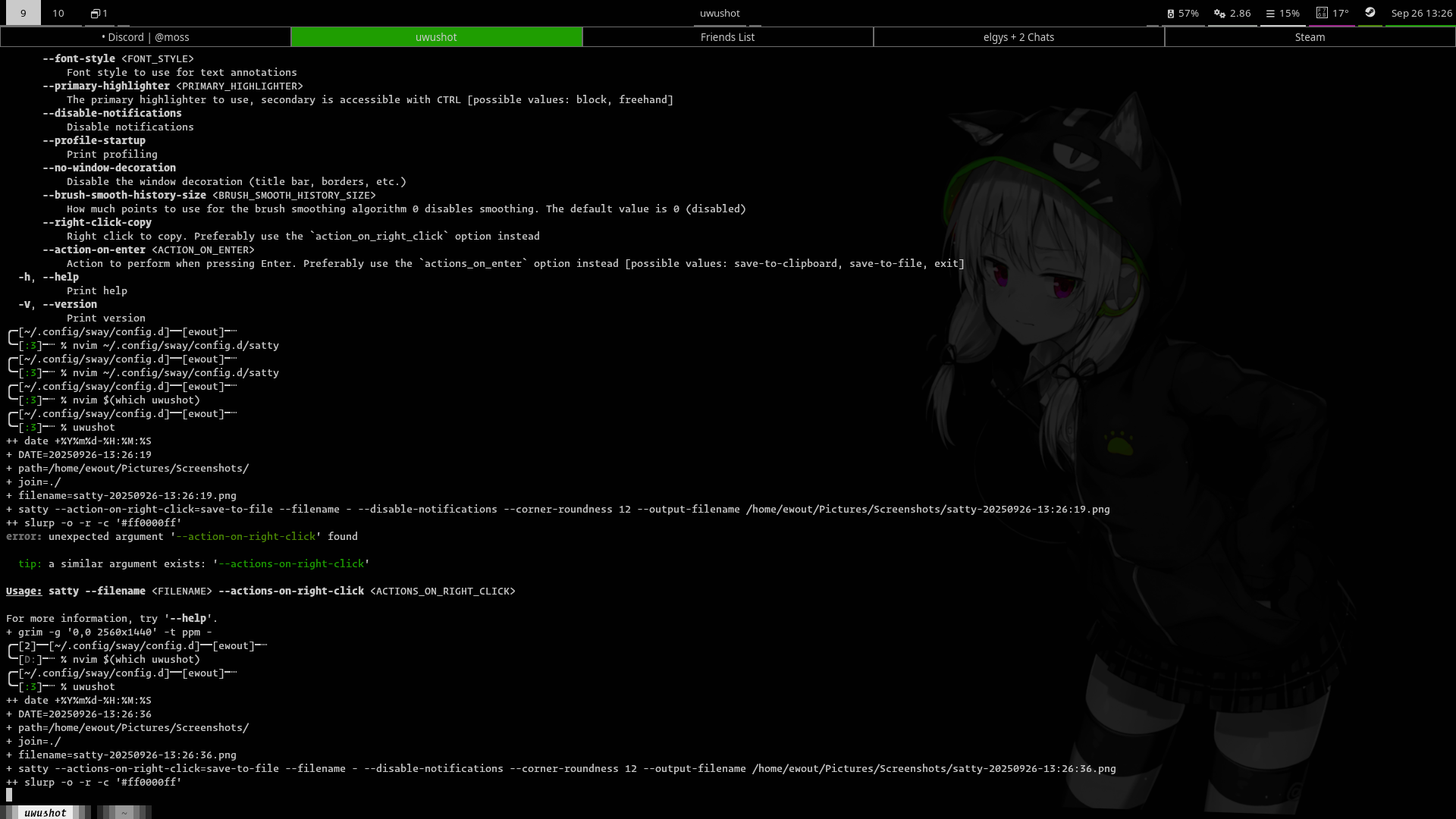Image resolution: width=1456 pixels, height=819 pixels.
Task: Click the 2.86 load average value
Action: coord(1241,13)
